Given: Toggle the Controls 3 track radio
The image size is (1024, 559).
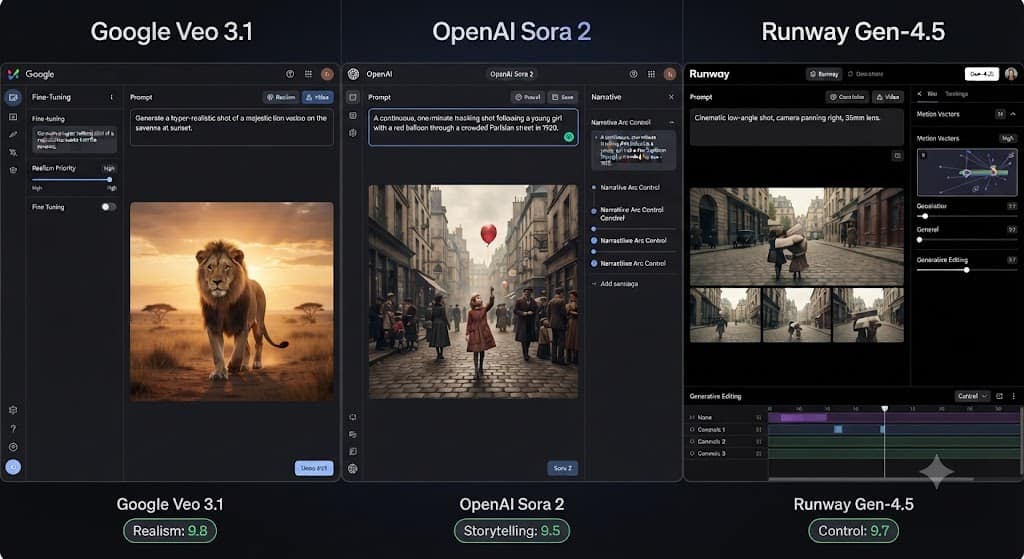Looking at the screenshot, I should click(x=692, y=453).
